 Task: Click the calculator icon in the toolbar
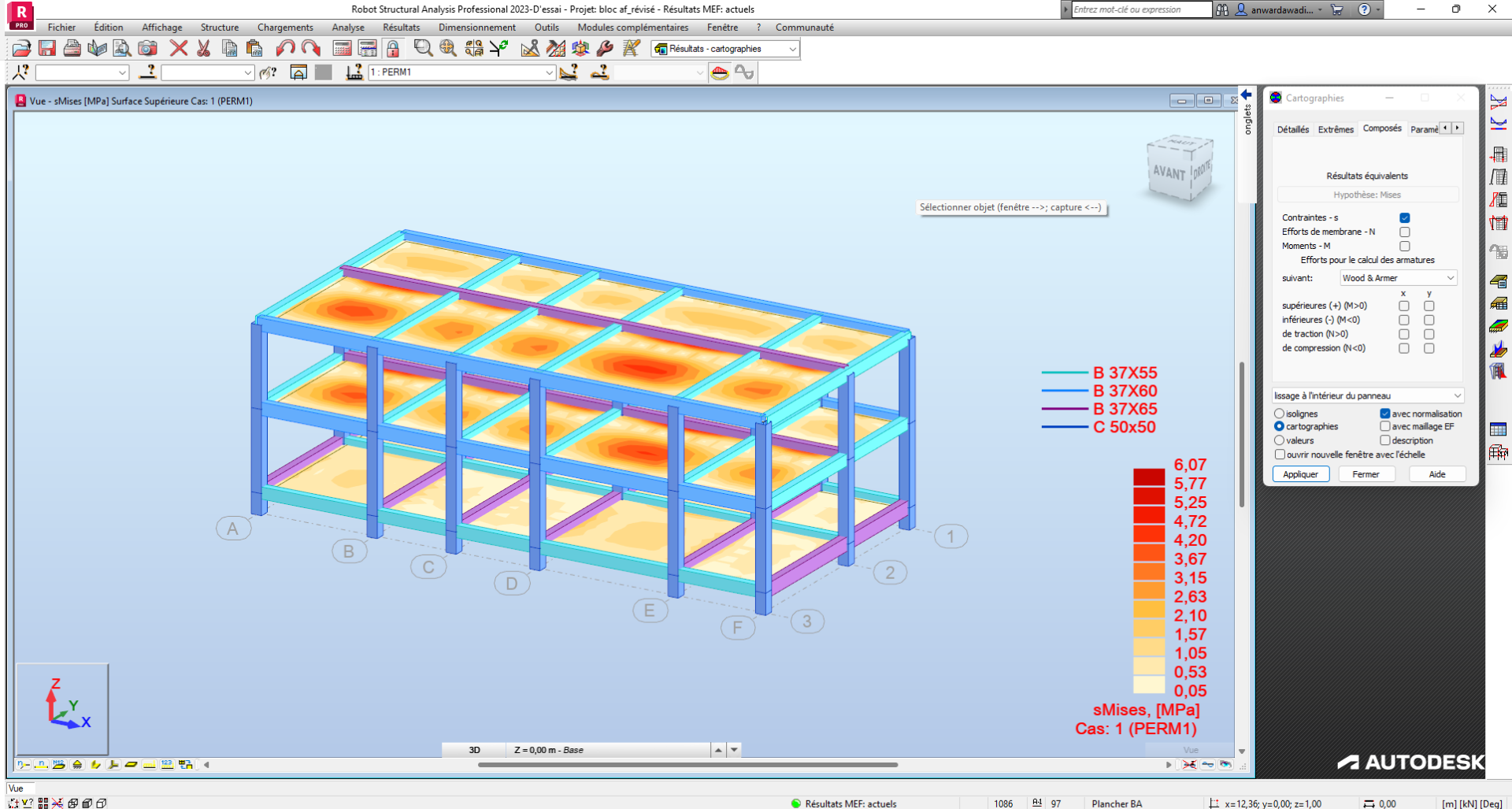[342, 49]
